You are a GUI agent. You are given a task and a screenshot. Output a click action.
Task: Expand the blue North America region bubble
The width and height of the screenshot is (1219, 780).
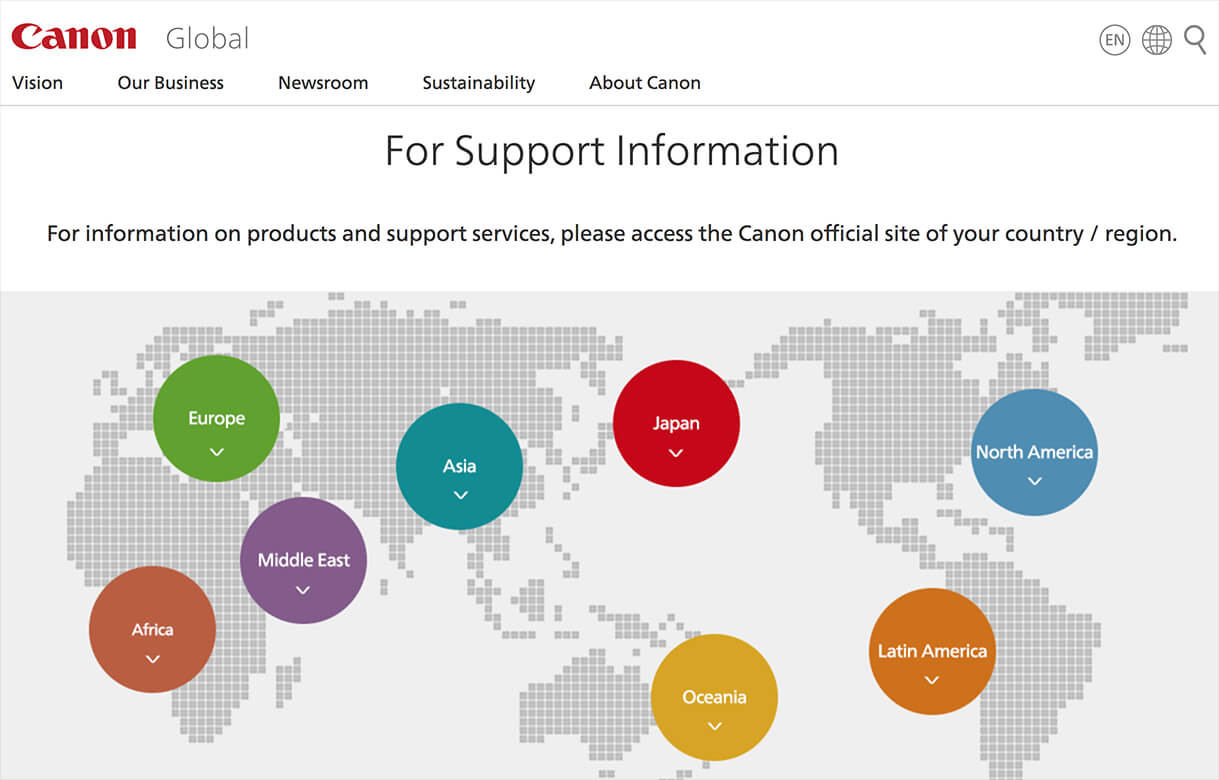click(x=1034, y=452)
